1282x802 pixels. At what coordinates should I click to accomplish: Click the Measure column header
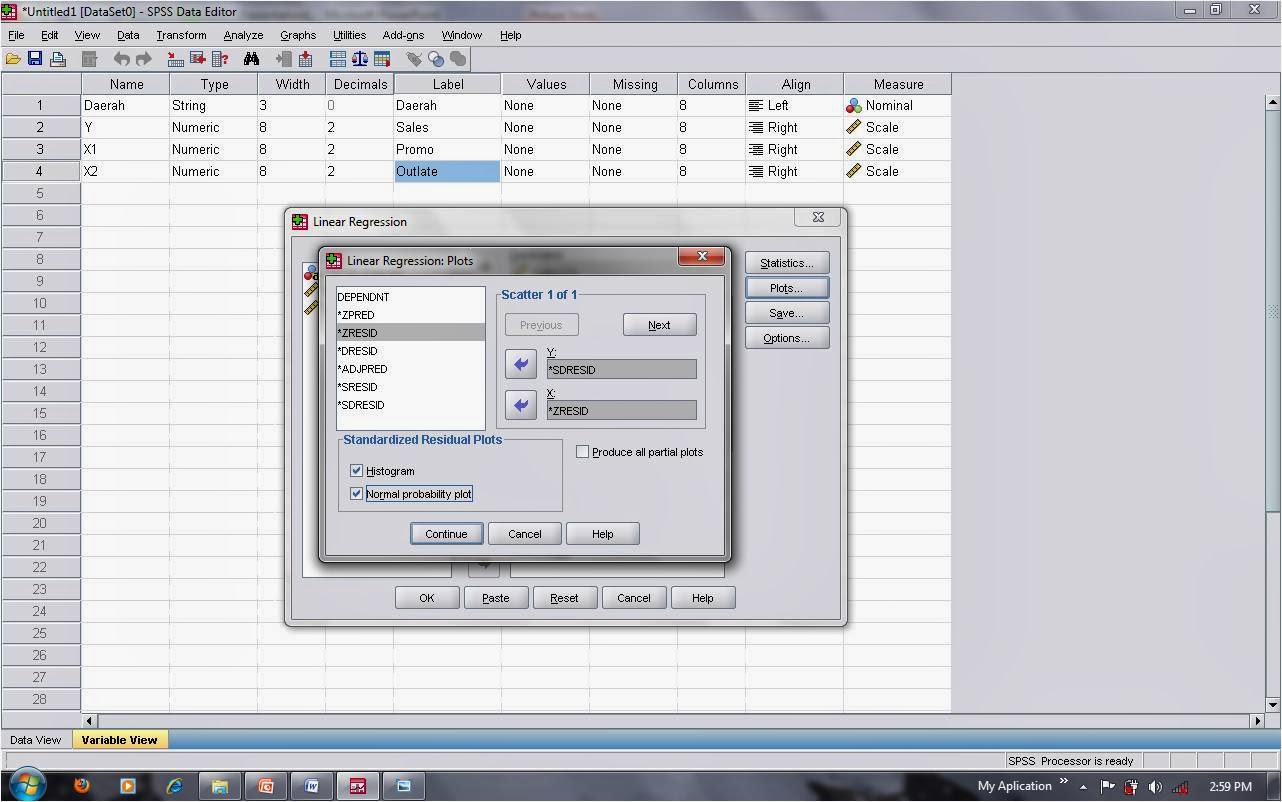tap(897, 84)
